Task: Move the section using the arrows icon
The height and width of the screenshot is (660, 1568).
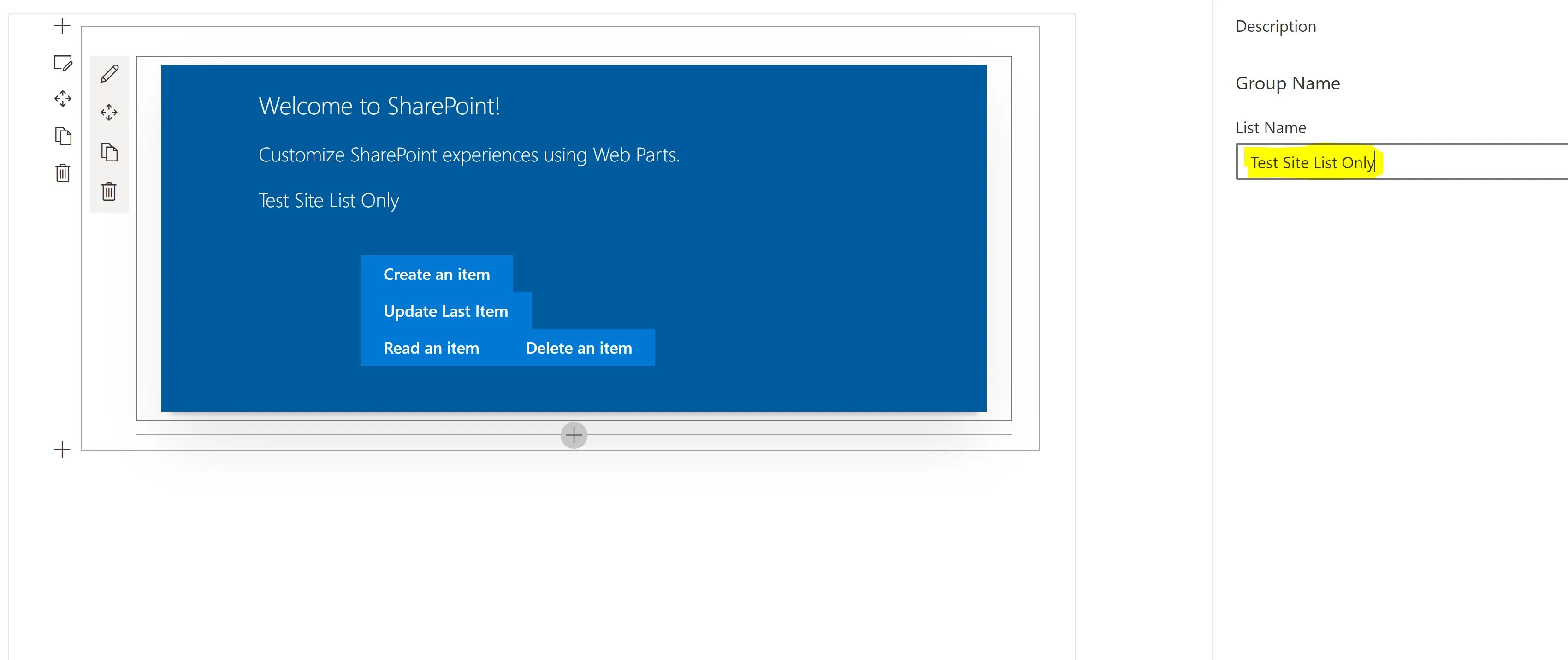Action: pos(63,99)
